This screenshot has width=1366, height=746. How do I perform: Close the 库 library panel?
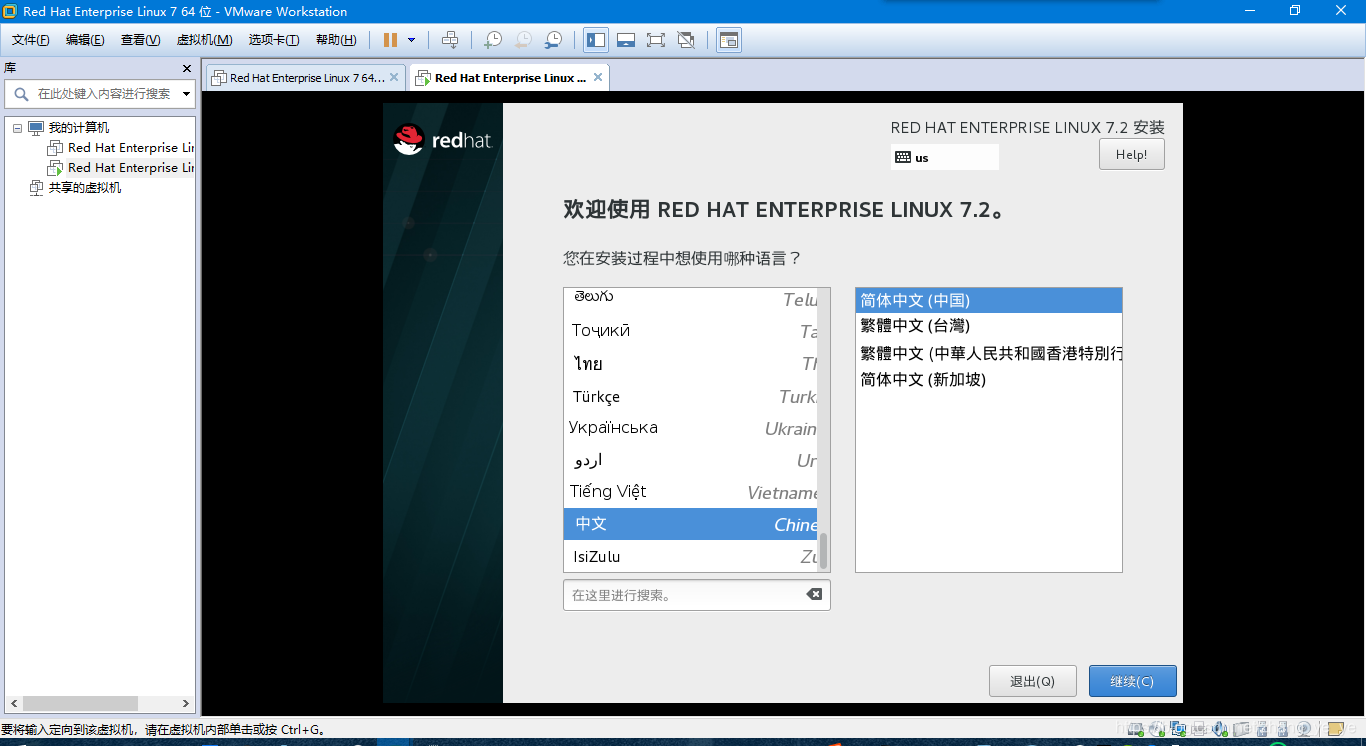coord(186,68)
